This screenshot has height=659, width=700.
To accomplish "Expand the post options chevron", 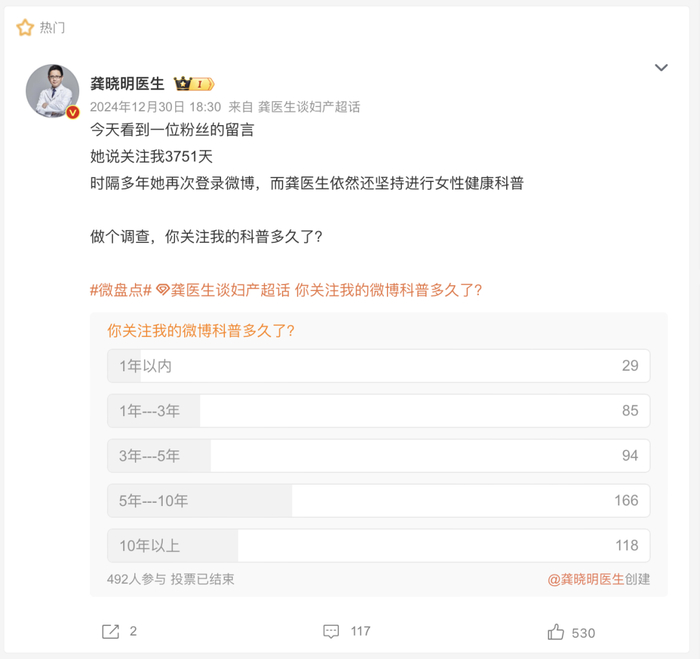I will click(661, 68).
